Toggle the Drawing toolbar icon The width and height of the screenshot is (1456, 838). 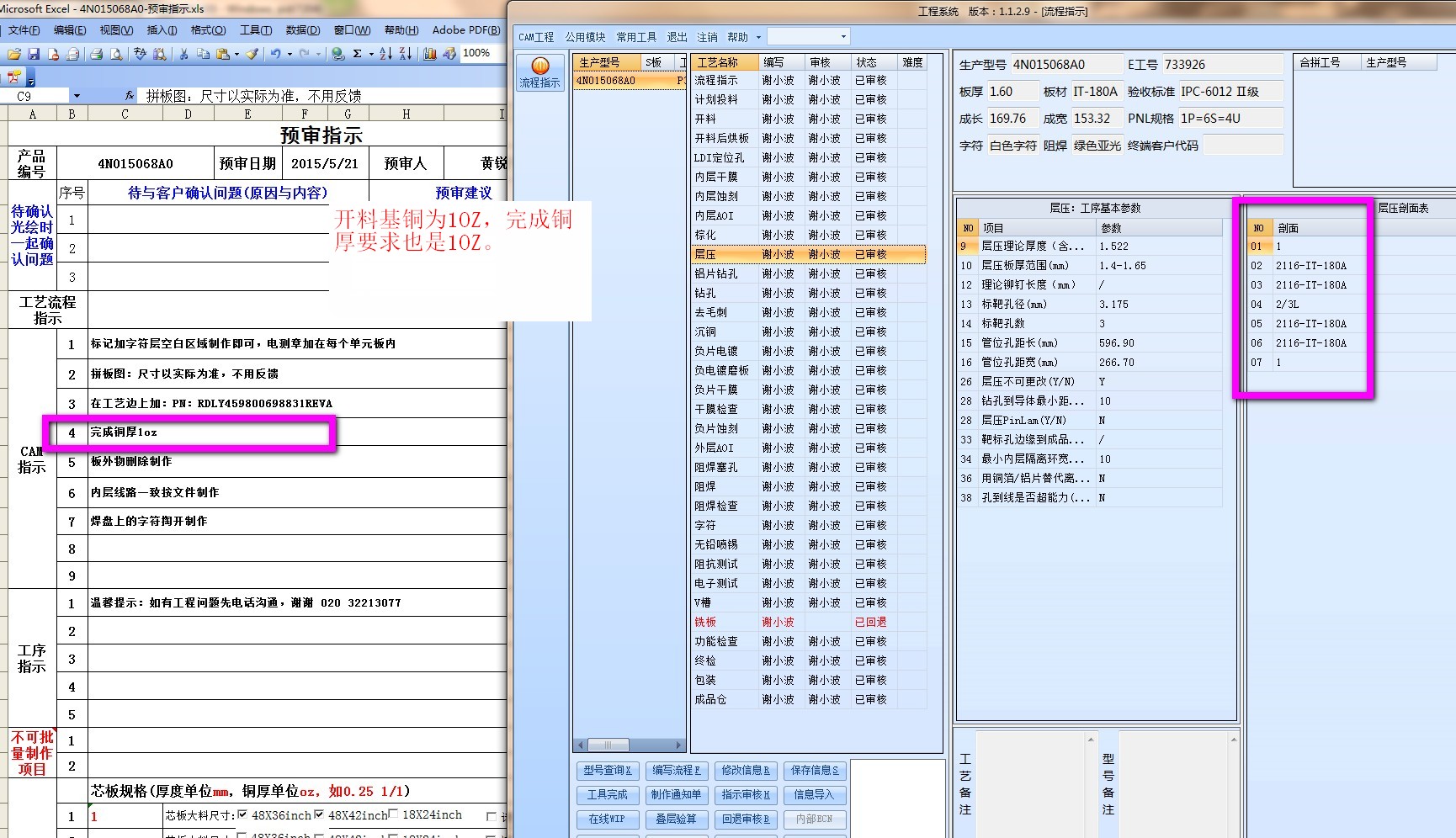(x=449, y=54)
